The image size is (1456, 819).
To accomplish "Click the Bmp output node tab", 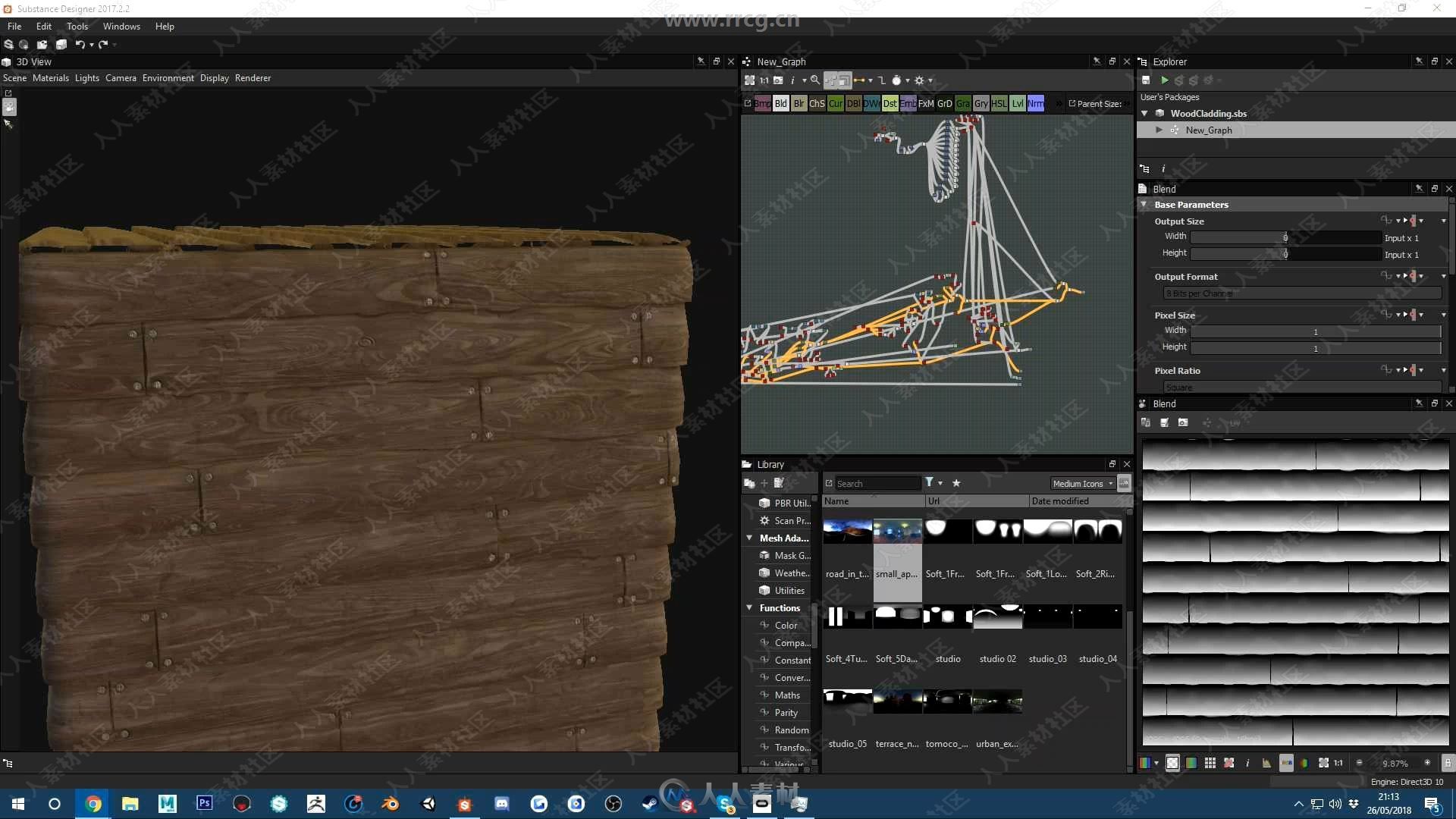I will pos(762,103).
